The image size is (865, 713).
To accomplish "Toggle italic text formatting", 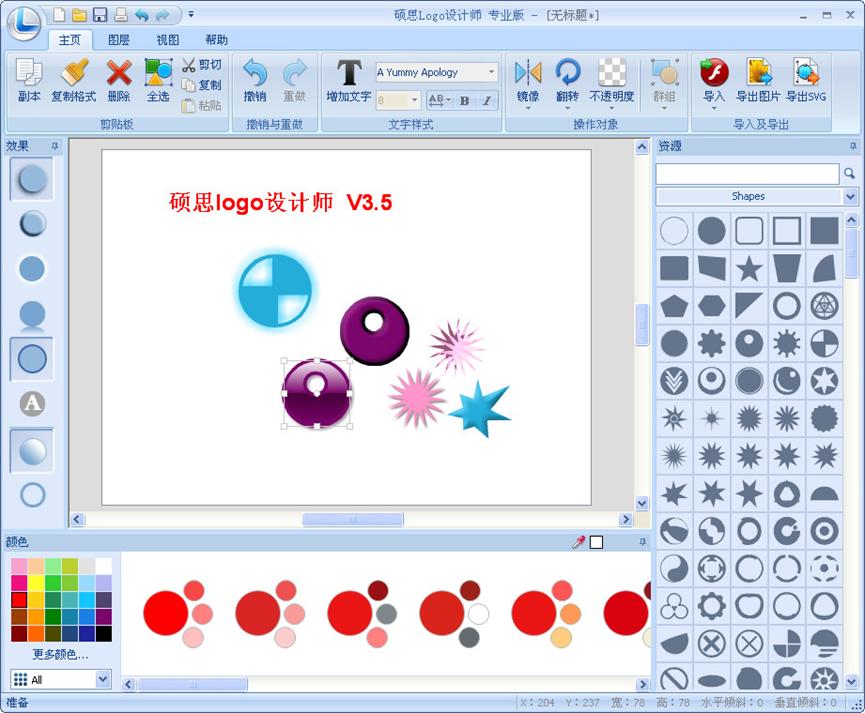I will 487,100.
